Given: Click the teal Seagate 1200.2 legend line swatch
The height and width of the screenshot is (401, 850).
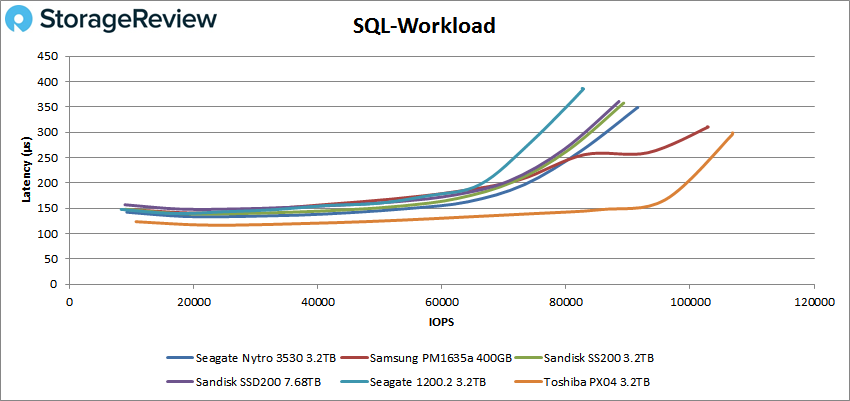Looking at the screenshot, I should click(x=350, y=381).
